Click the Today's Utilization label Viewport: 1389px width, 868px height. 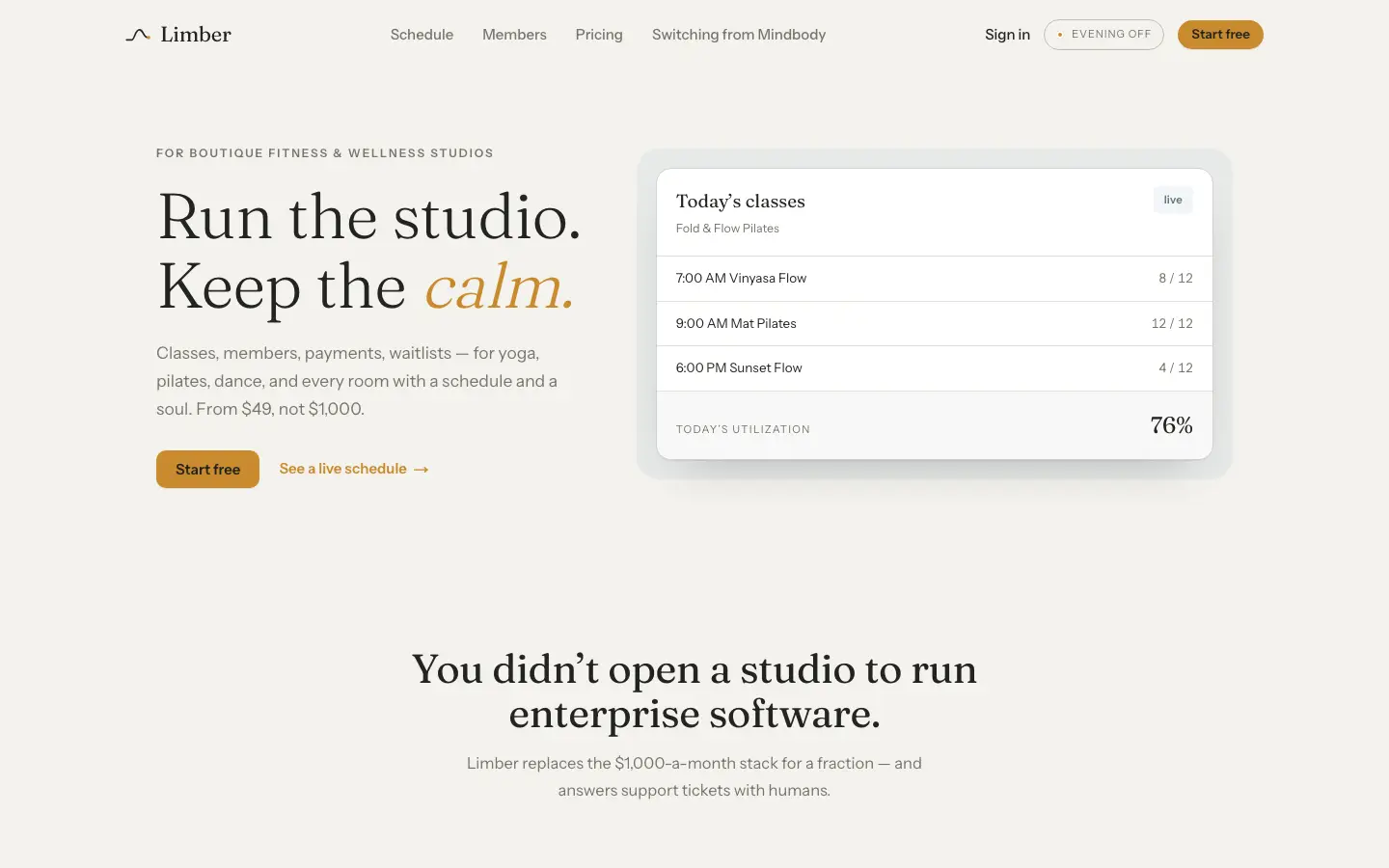(x=743, y=429)
